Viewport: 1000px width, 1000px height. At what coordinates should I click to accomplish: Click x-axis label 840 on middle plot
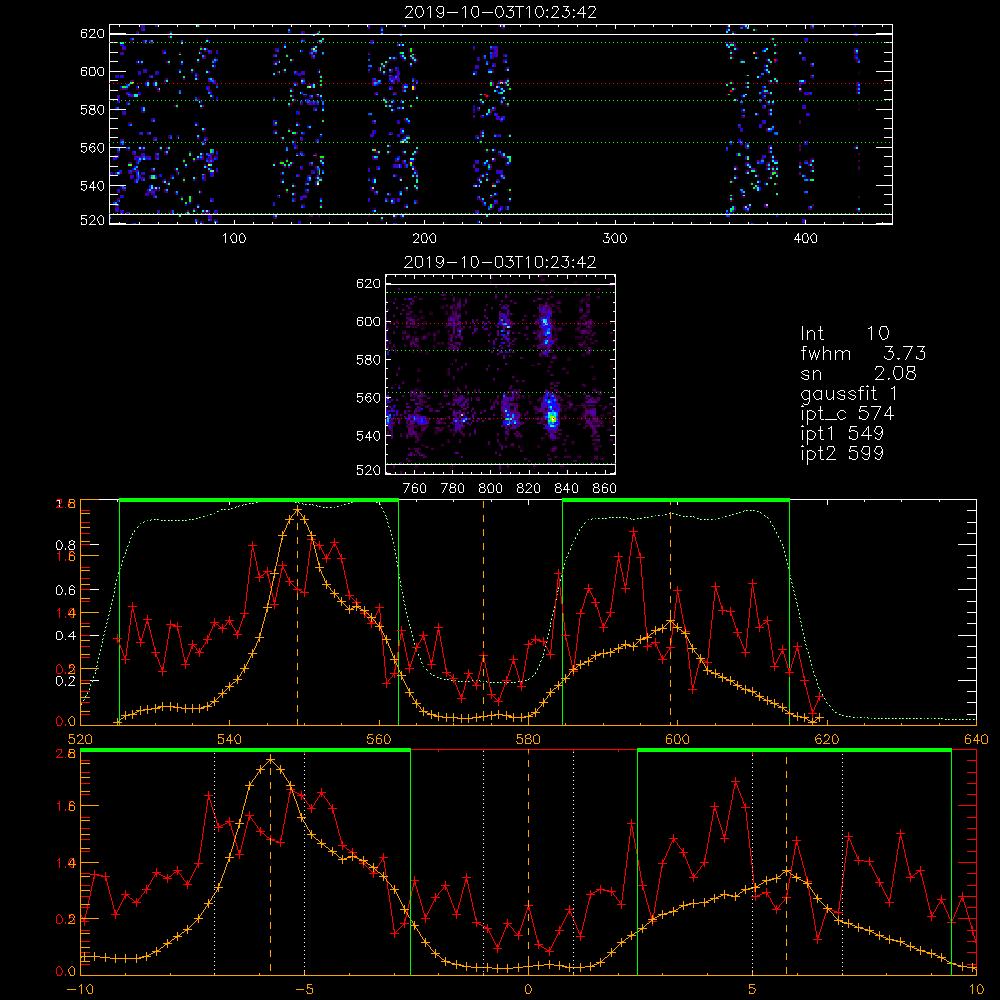[566, 489]
